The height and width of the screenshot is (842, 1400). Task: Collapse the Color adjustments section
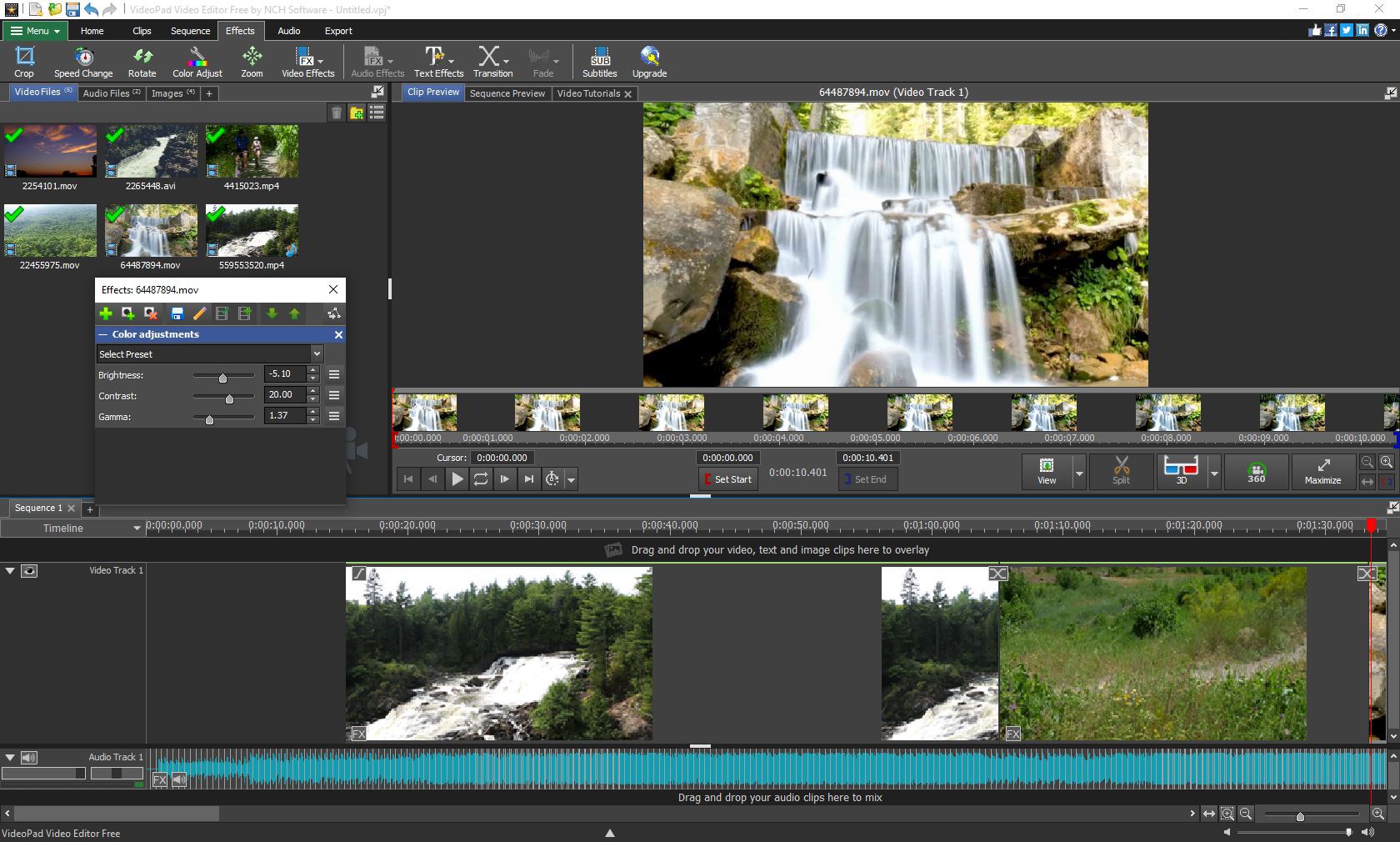click(102, 334)
